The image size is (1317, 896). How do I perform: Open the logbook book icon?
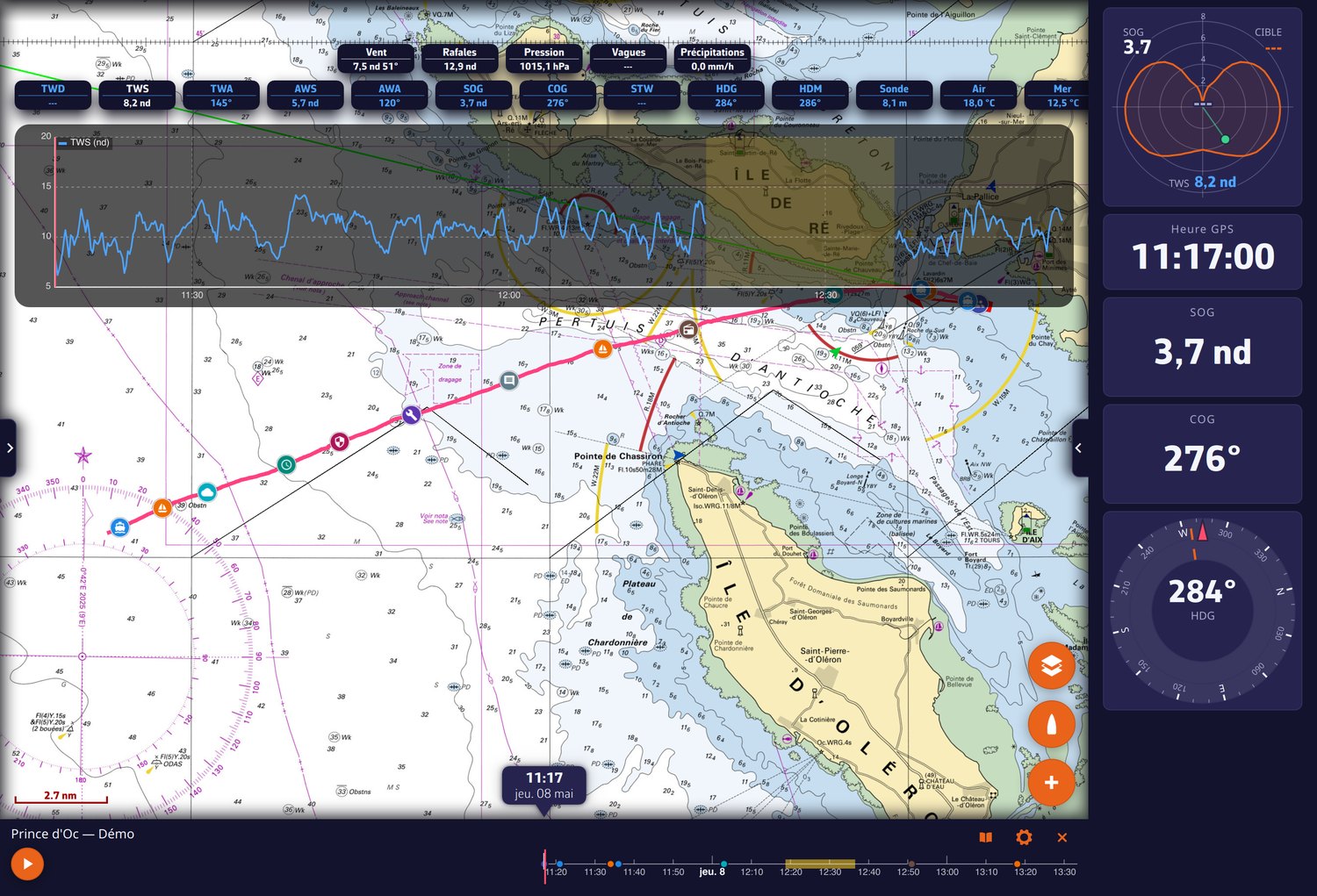coord(986,837)
